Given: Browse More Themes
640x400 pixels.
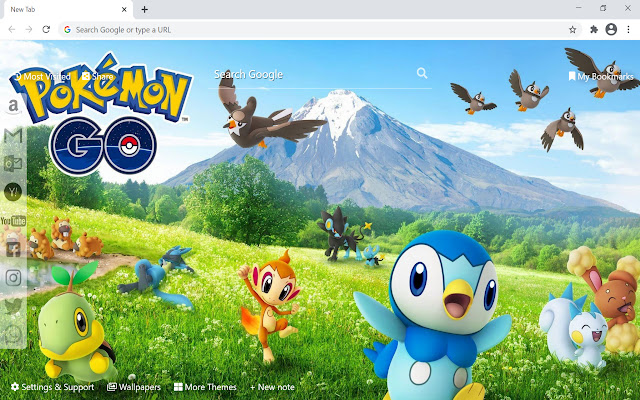Looking at the screenshot, I should pyautogui.click(x=205, y=387).
